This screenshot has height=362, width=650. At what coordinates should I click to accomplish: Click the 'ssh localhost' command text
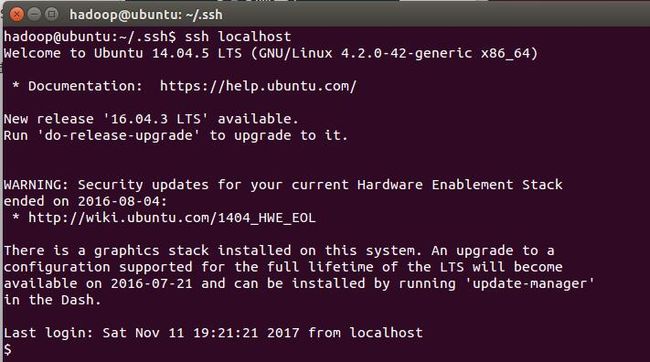pos(238,36)
